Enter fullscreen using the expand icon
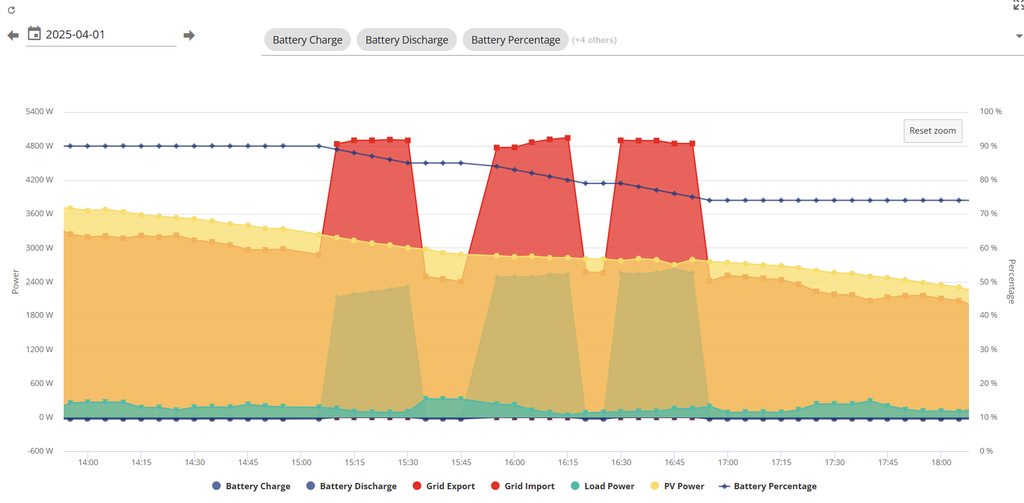 (1018, 4)
